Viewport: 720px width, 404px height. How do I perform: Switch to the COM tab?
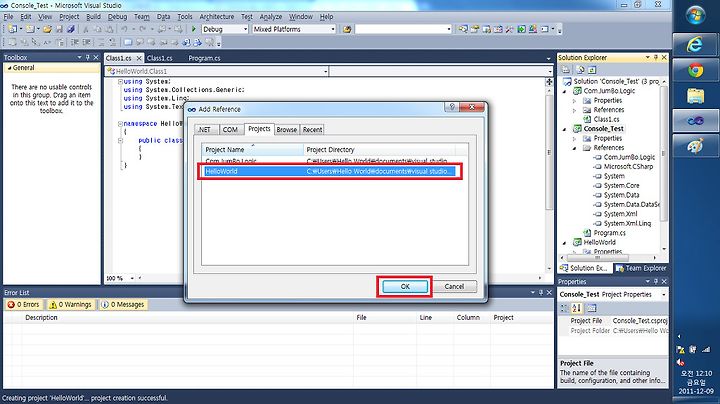[x=230, y=129]
